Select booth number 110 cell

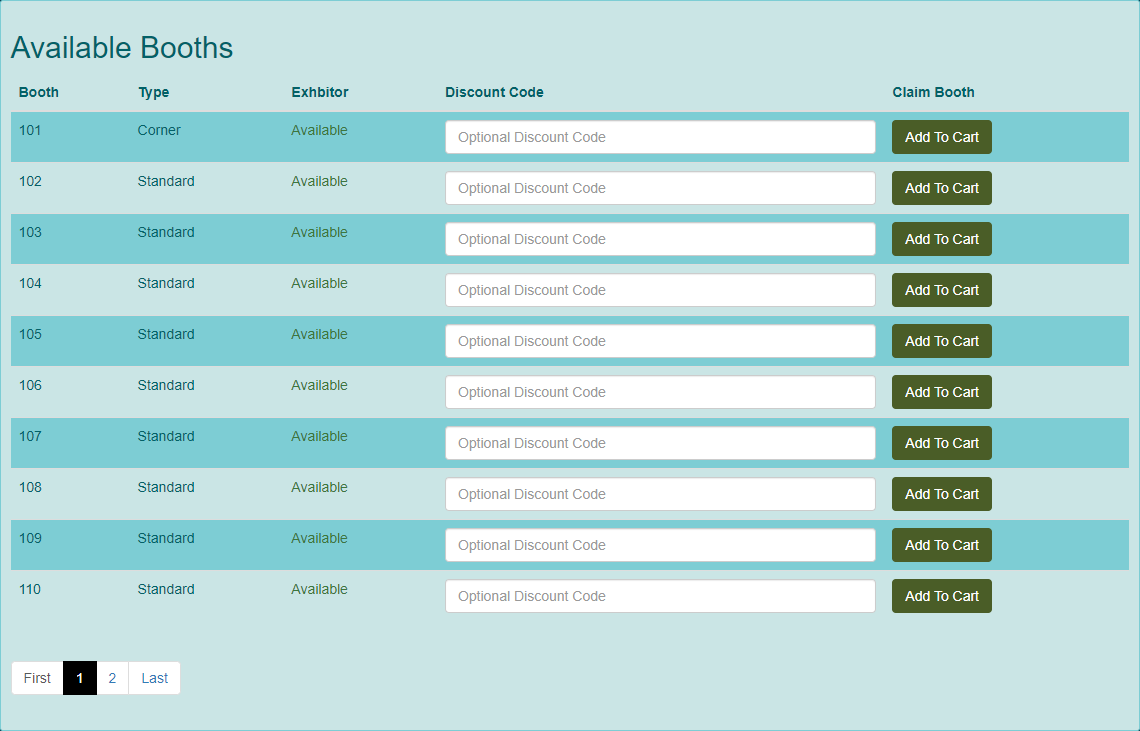click(30, 588)
